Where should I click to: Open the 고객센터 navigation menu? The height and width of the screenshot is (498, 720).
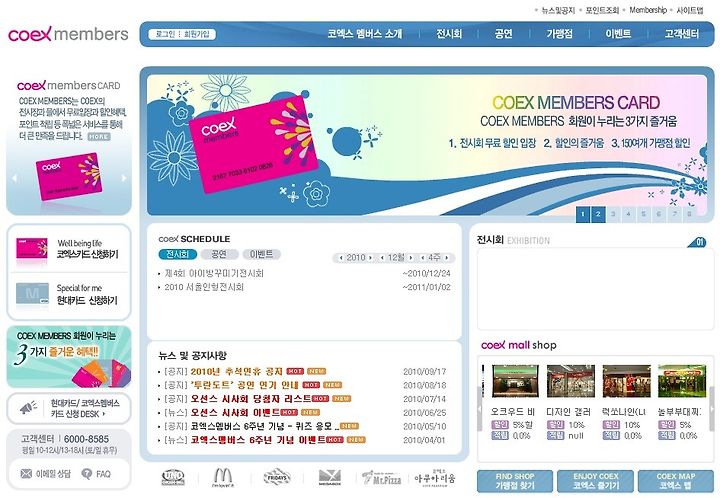tap(682, 34)
